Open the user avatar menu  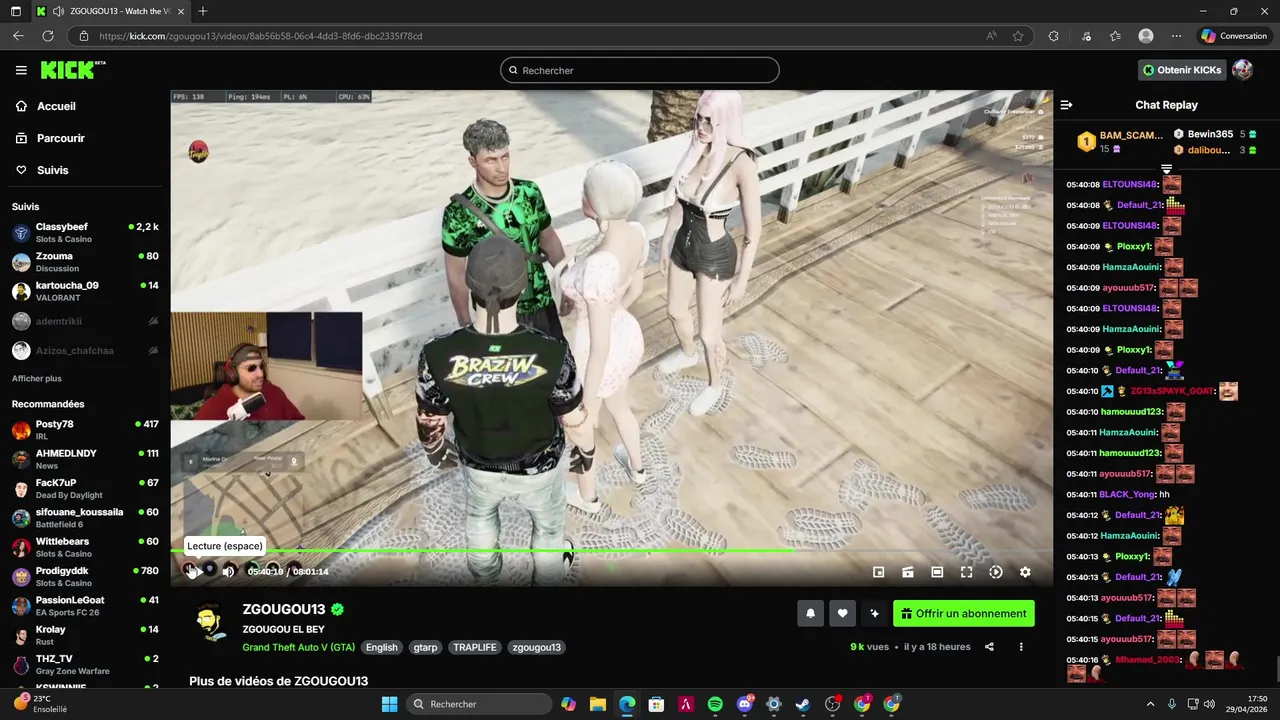point(1243,70)
